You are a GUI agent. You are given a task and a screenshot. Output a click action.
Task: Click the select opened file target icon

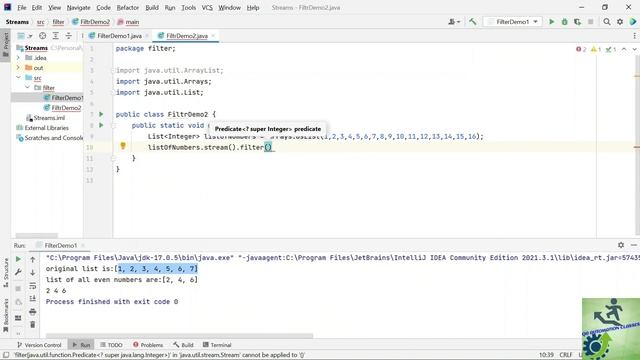(42, 36)
